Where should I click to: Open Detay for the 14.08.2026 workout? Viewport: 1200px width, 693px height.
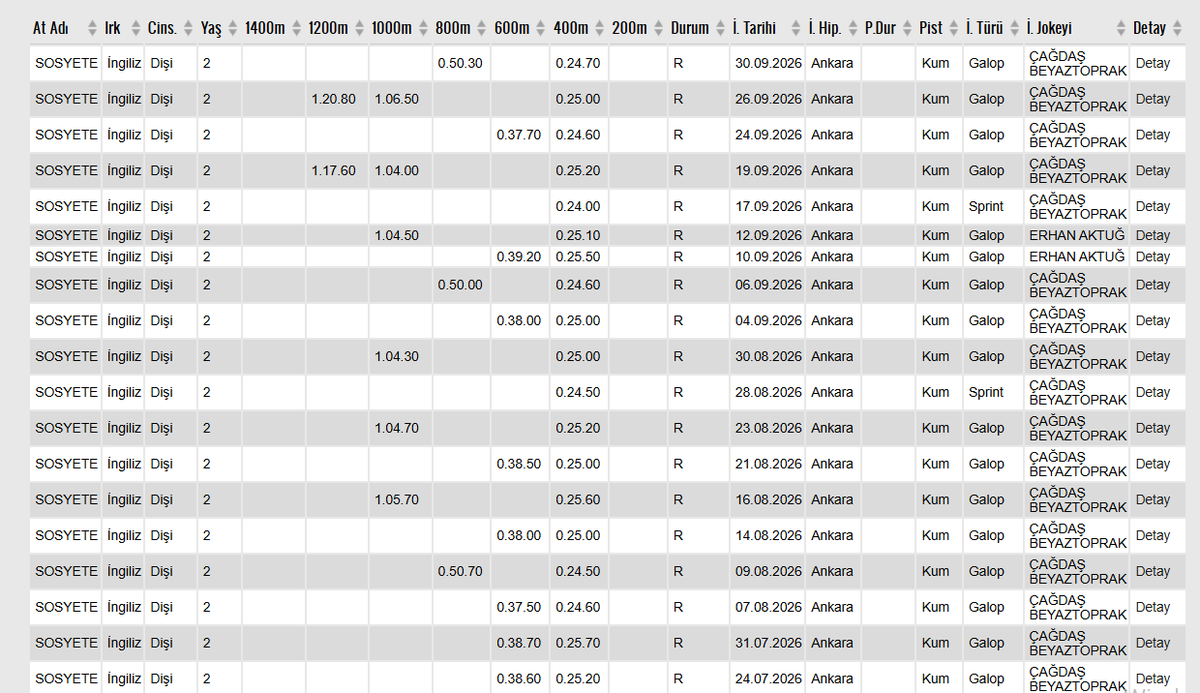pos(1152,535)
